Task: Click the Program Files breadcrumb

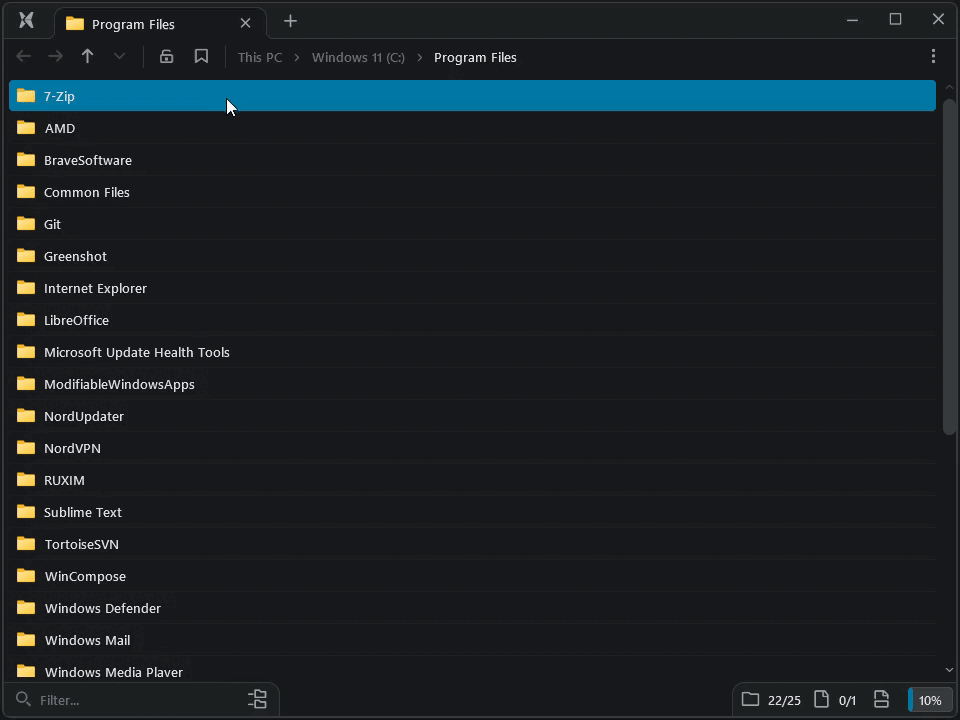Action: tap(475, 58)
